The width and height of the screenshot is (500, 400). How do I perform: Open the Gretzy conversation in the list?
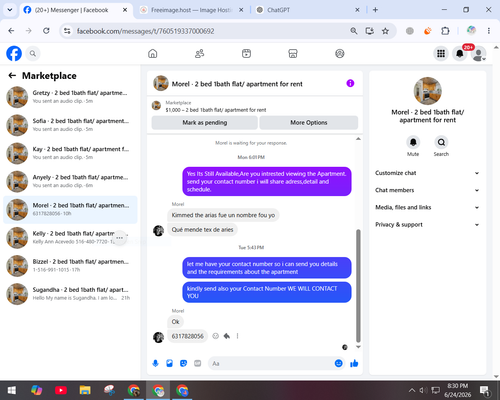pyautogui.click(x=70, y=97)
